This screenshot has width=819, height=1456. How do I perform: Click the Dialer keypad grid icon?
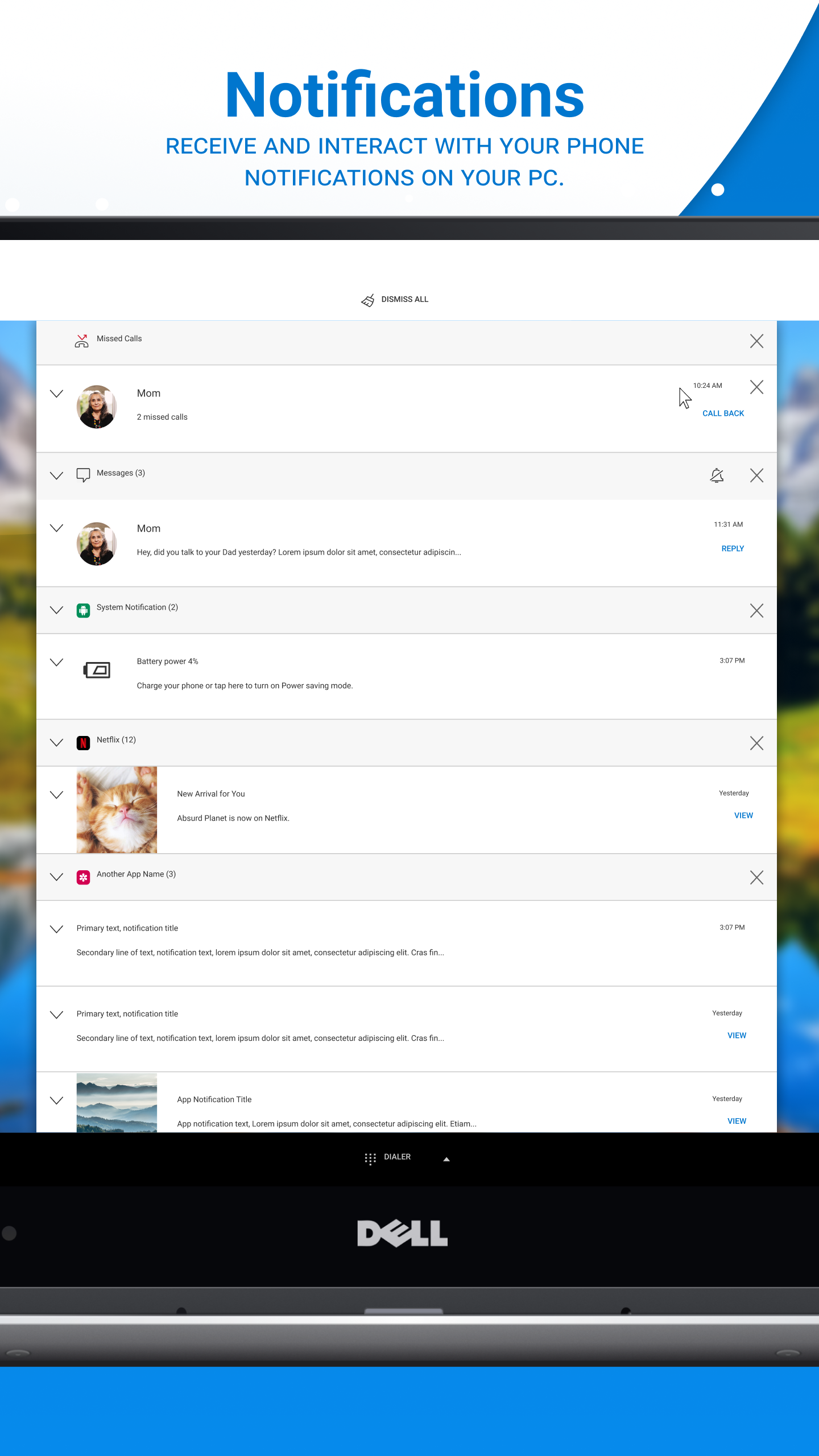coord(370,1159)
